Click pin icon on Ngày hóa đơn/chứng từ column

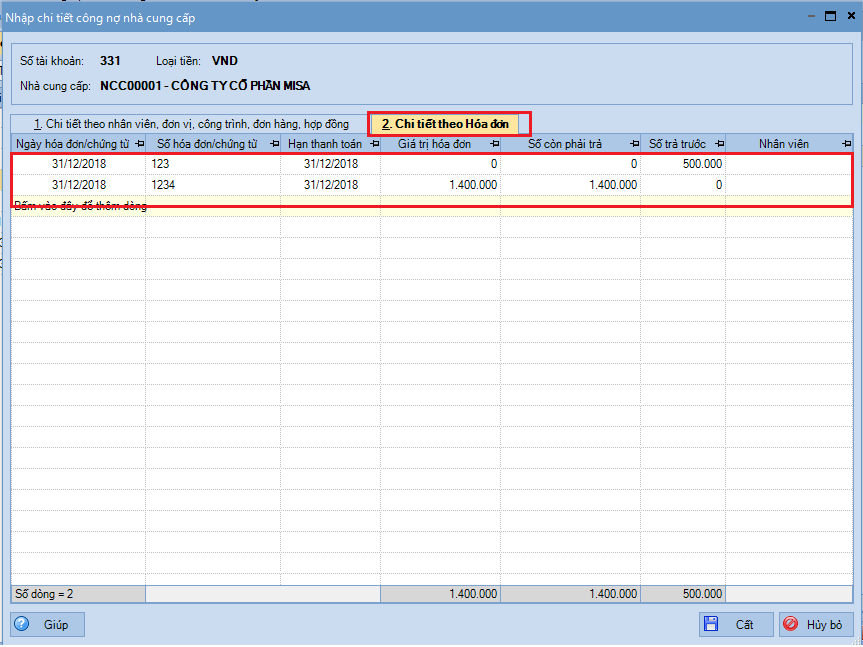138,145
